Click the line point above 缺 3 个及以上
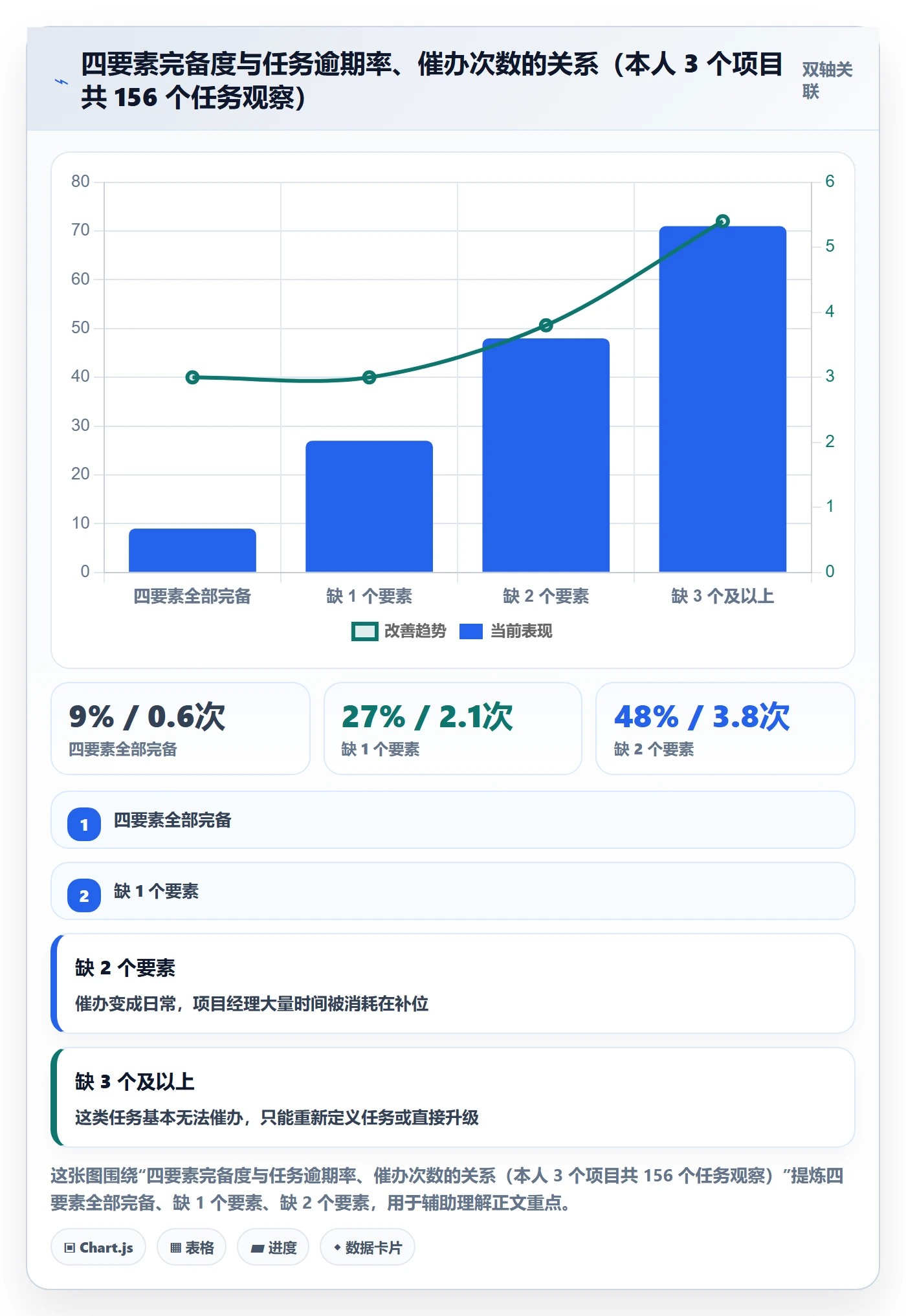This screenshot has width=906, height=1316. point(723,221)
